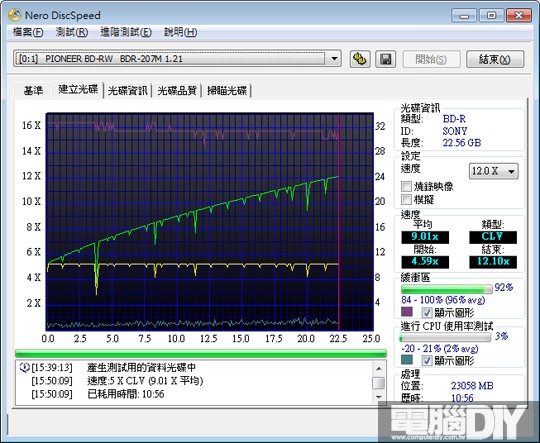The height and width of the screenshot is (443, 540).
Task: Click the log line 速度:5 X CLV
Action: coord(145,381)
